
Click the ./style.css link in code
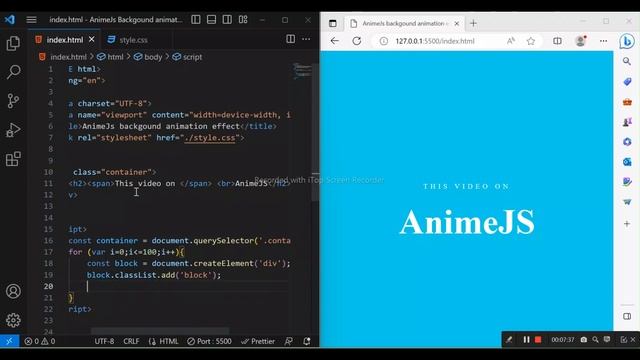point(210,138)
